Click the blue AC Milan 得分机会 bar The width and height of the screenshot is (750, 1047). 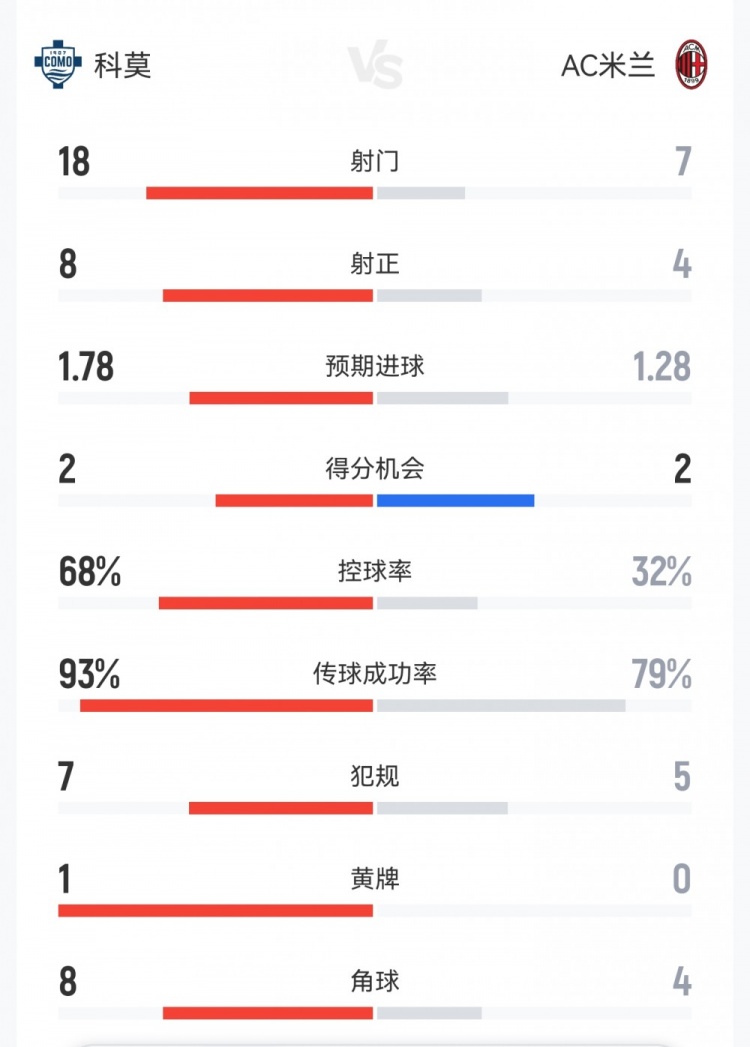455,500
